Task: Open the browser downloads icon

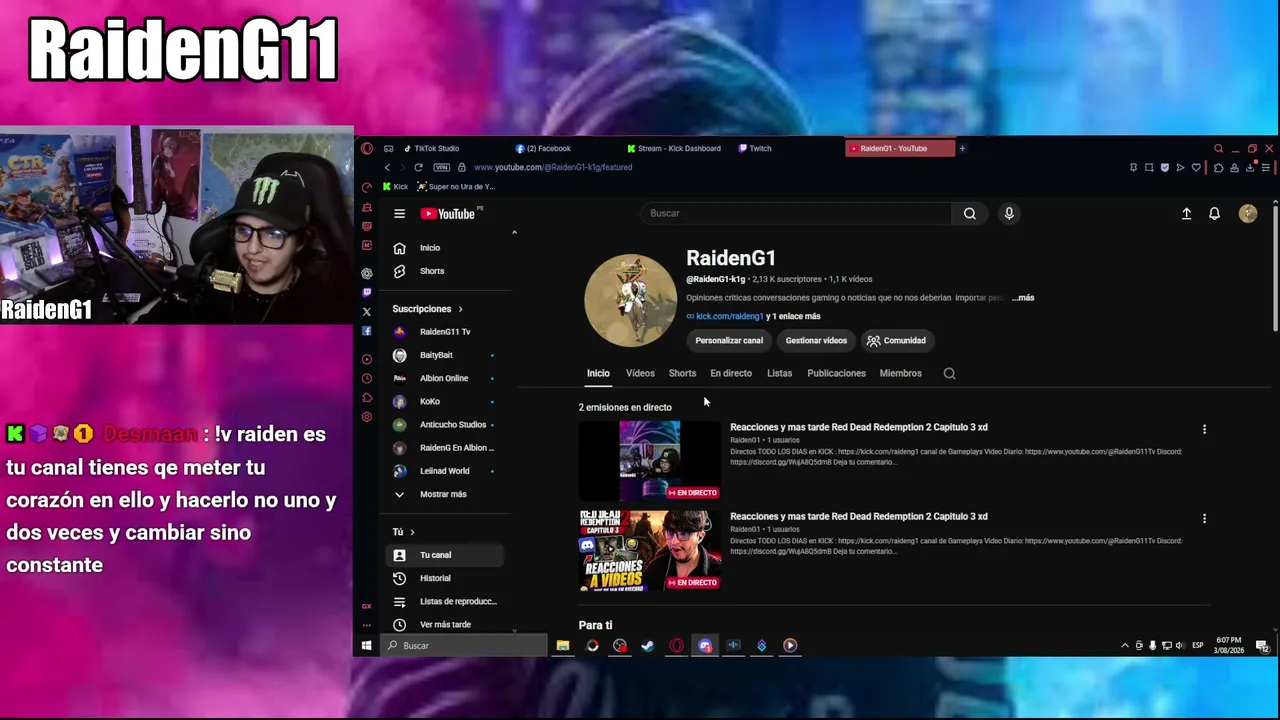Action: (1250, 167)
